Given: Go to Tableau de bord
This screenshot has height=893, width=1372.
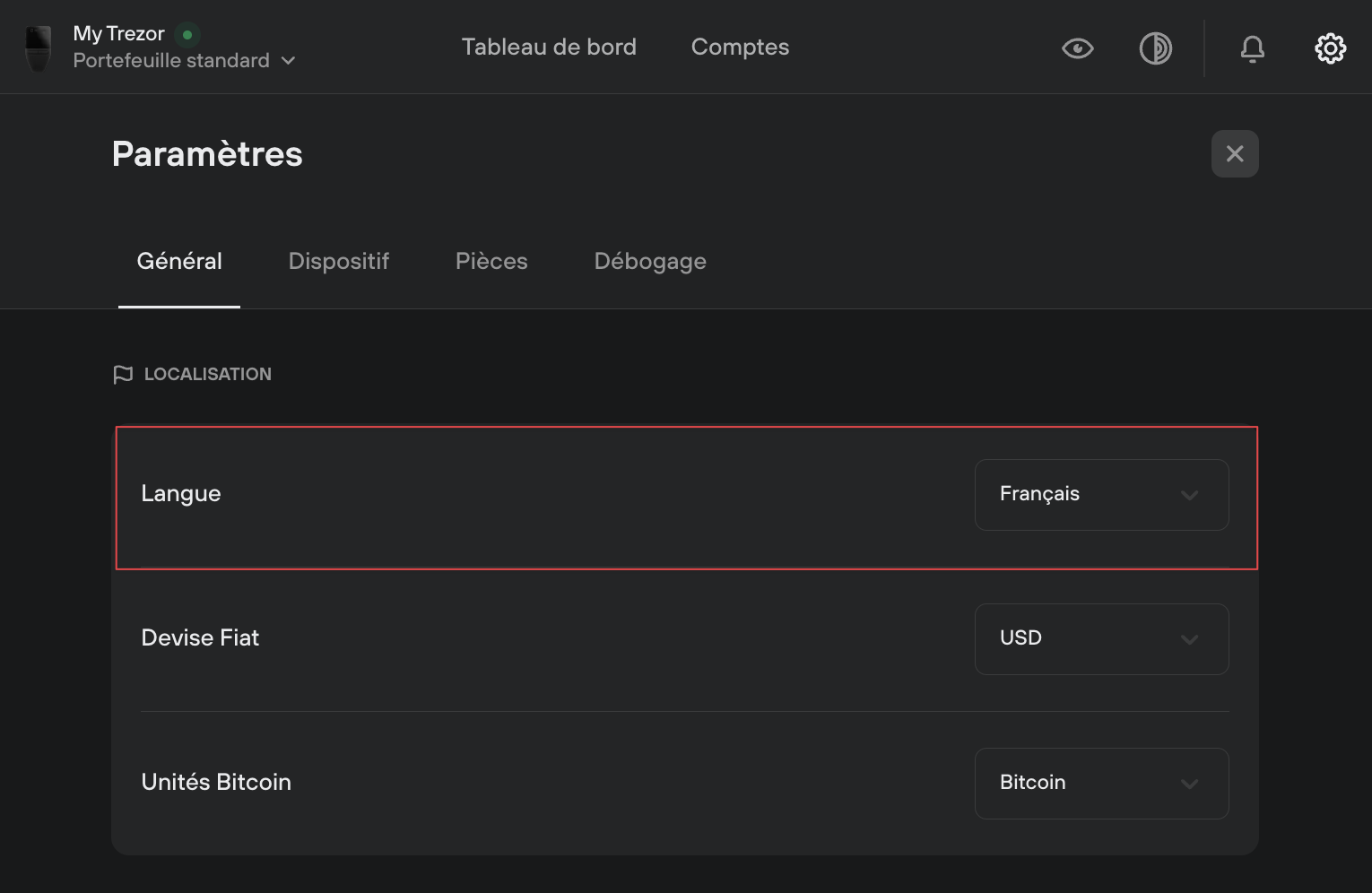Looking at the screenshot, I should (x=549, y=47).
